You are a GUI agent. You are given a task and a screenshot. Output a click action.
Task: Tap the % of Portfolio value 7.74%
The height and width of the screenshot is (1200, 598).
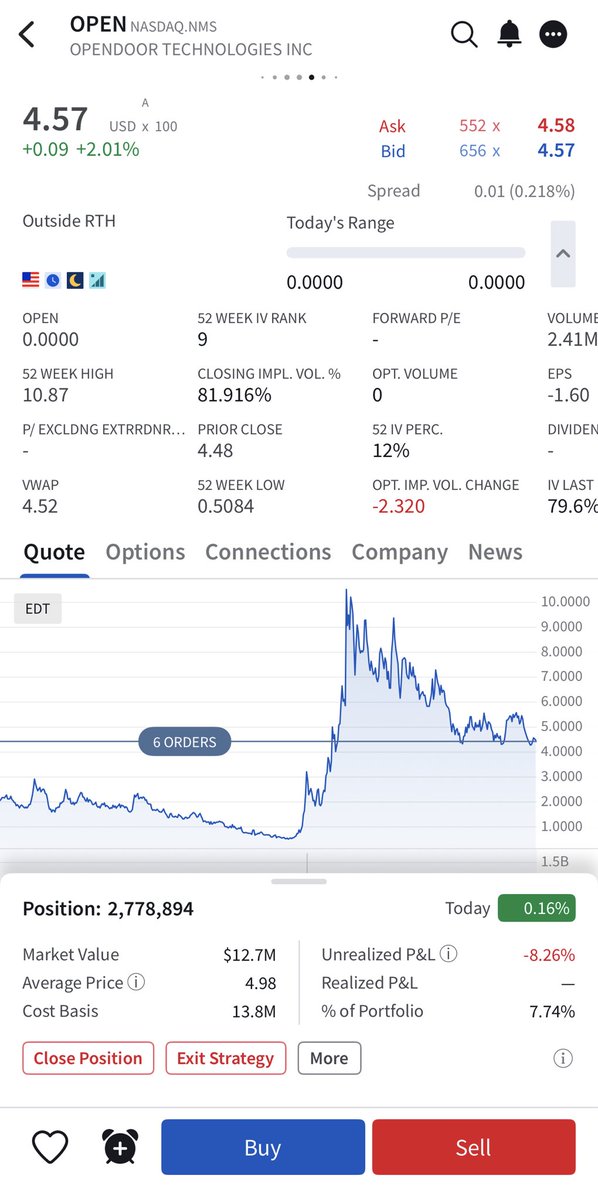click(552, 1011)
